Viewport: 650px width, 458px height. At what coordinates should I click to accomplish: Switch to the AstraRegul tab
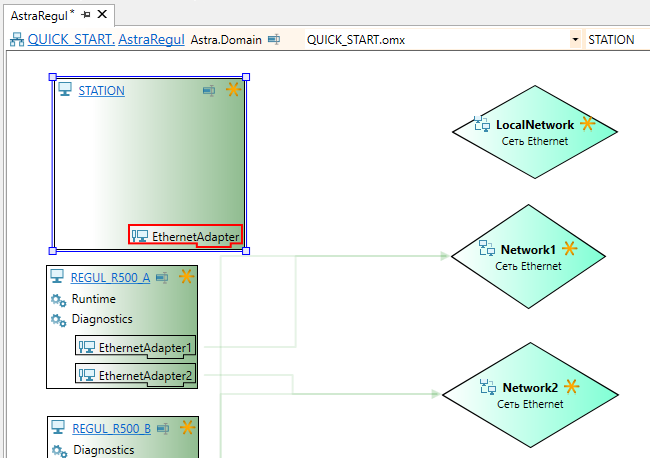[38, 15]
